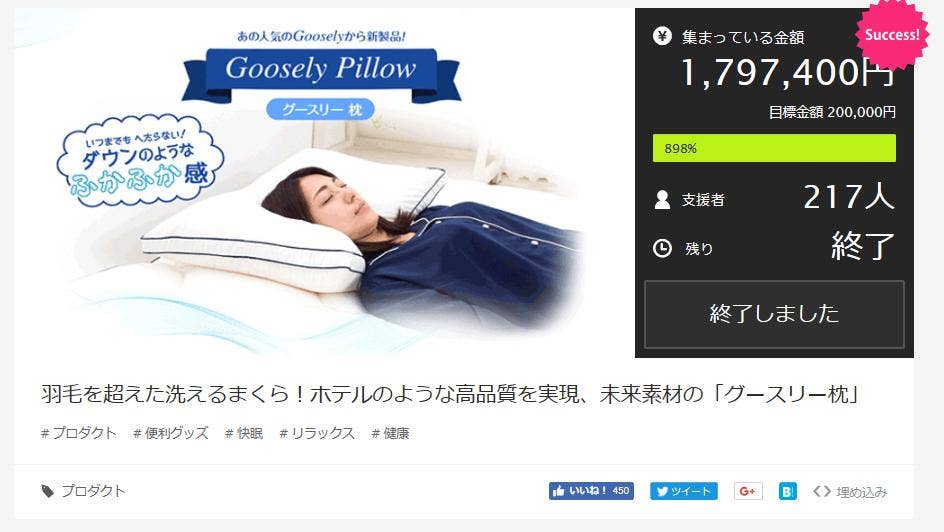Click the yen icon next to 集まっている金額
944x532 pixels.
coord(662,36)
